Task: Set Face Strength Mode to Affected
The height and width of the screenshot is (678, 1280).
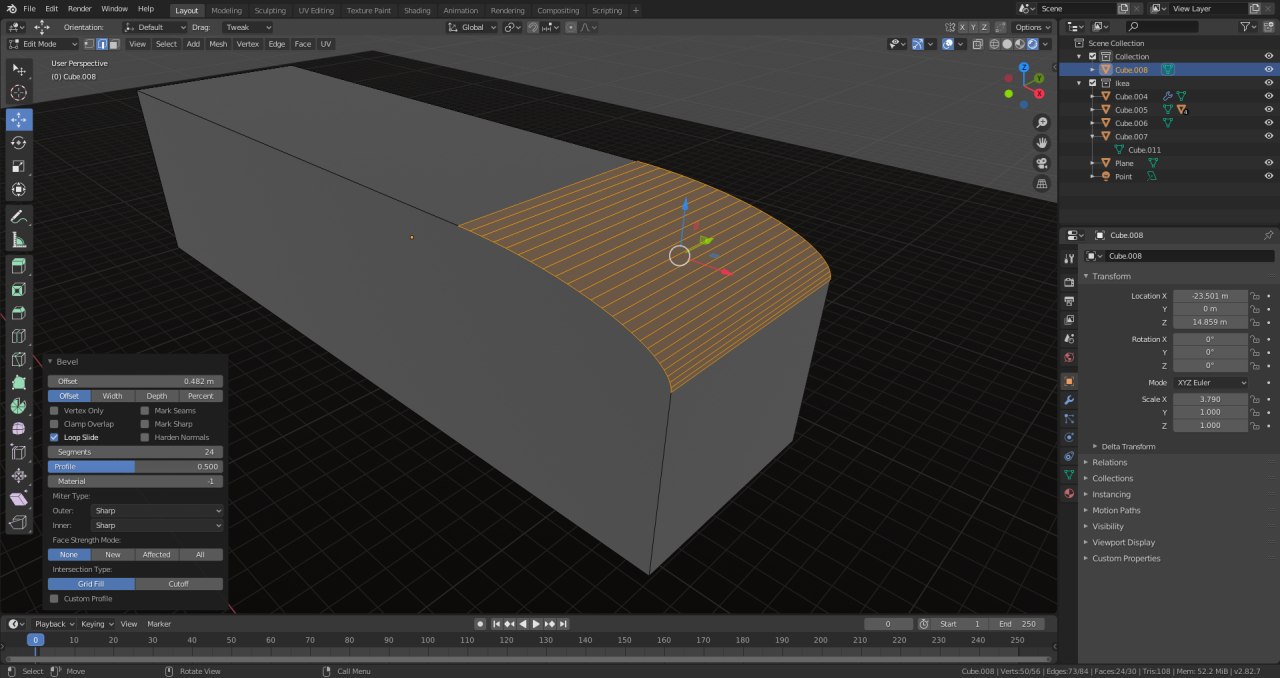Action: click(x=157, y=555)
